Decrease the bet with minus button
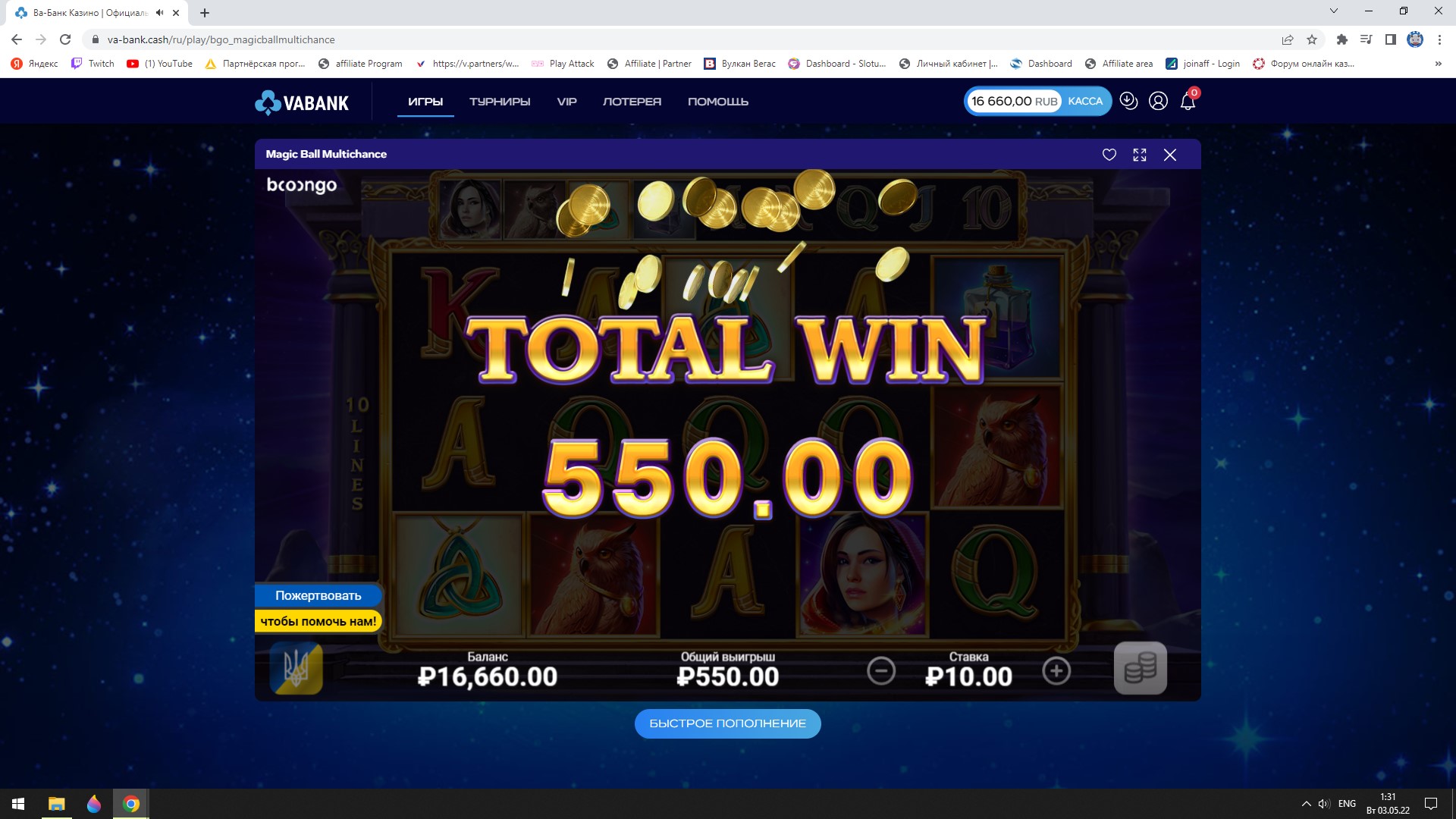The height and width of the screenshot is (819, 1456). pos(880,670)
